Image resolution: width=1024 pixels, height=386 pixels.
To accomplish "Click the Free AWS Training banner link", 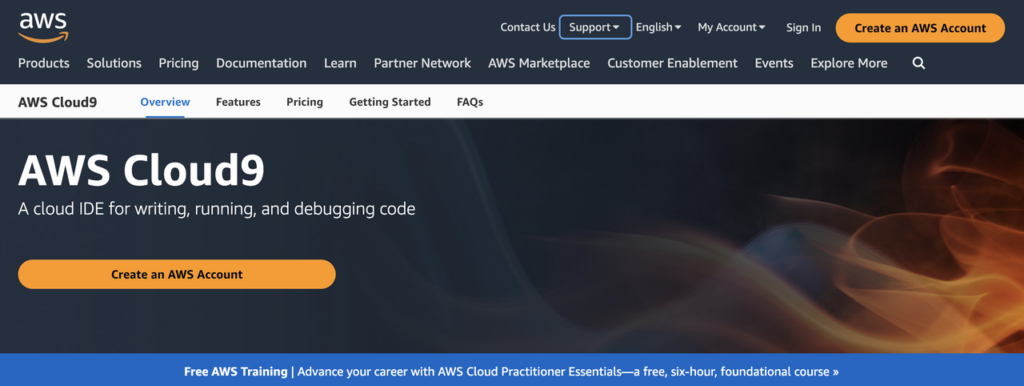I will pyautogui.click(x=511, y=372).
